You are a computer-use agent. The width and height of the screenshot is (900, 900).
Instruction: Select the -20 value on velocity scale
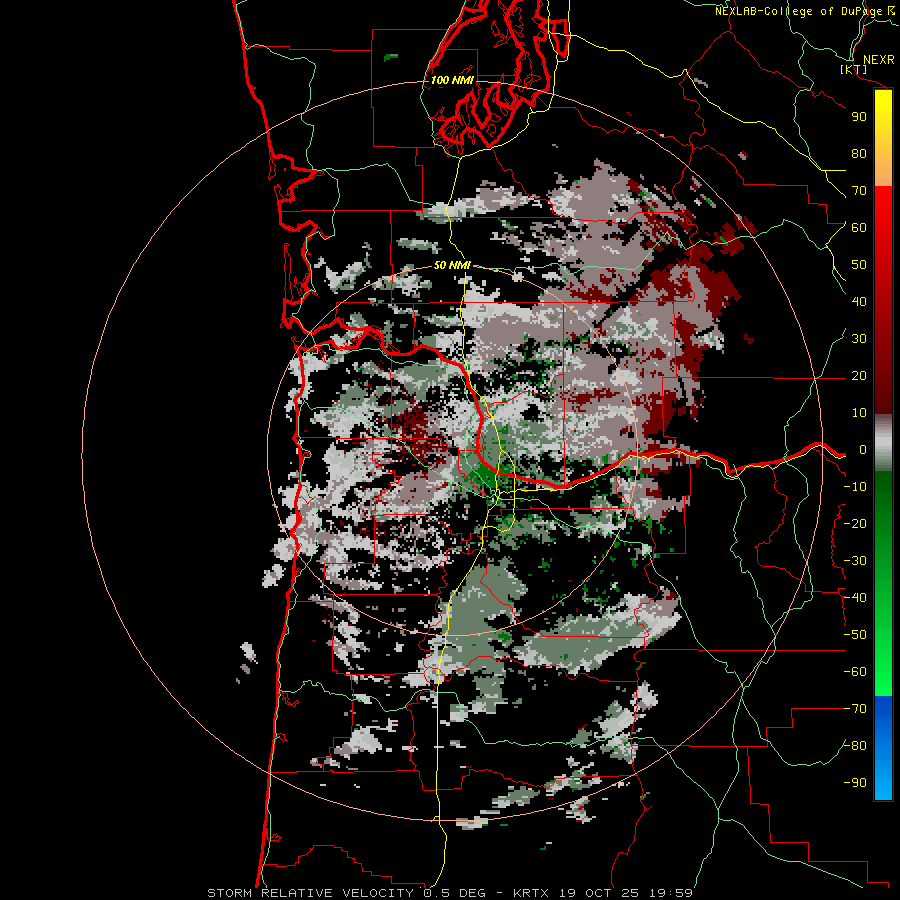(855, 524)
